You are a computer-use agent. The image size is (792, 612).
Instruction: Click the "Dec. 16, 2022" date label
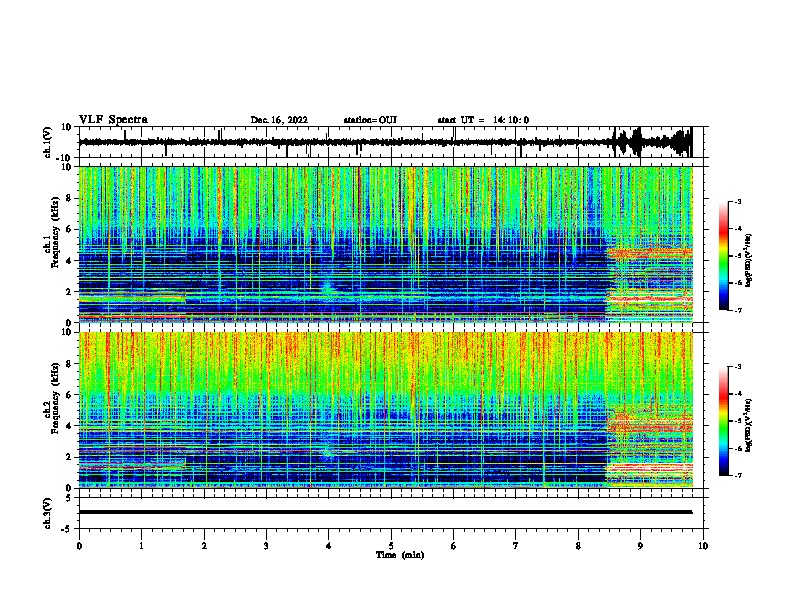(279, 120)
